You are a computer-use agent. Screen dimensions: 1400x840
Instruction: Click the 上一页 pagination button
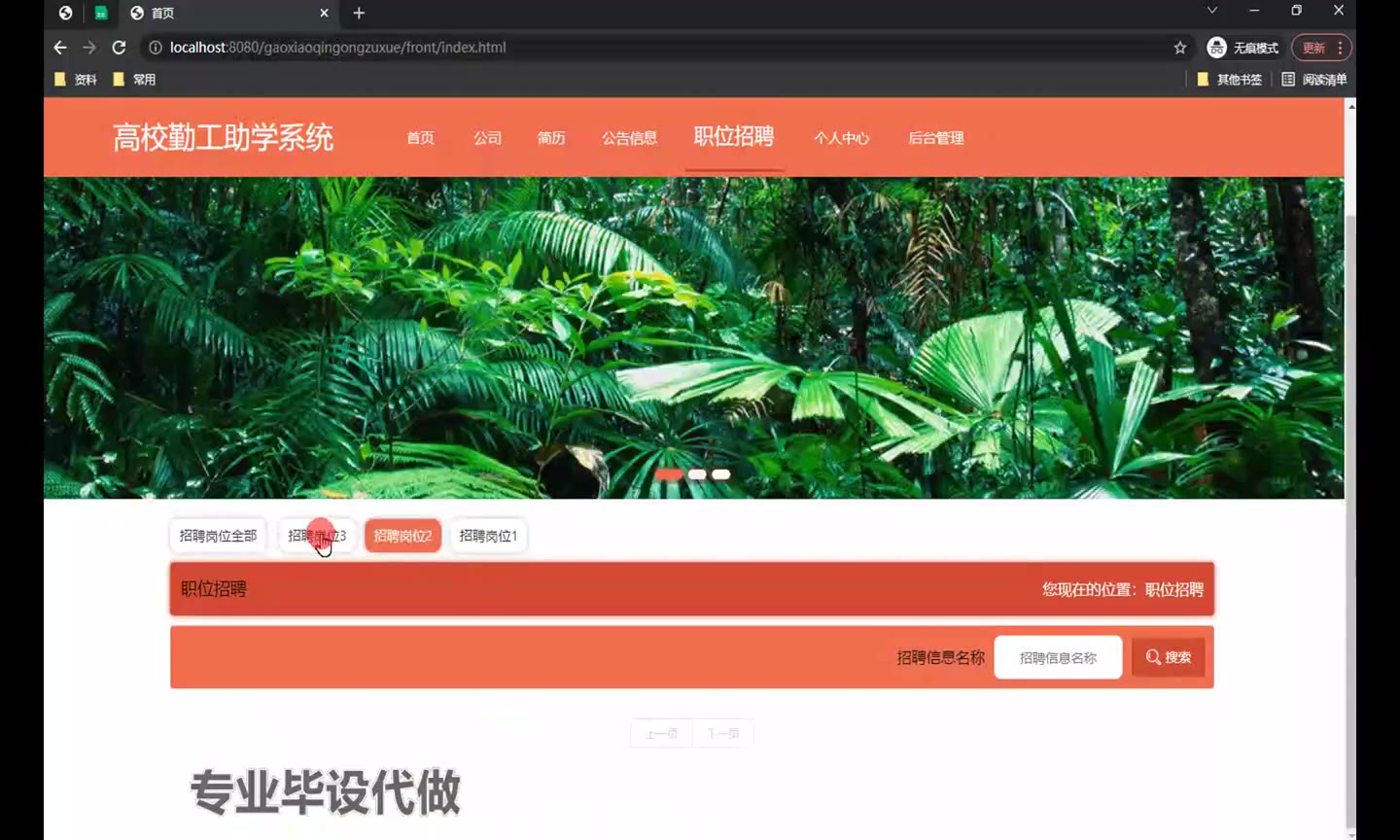pyautogui.click(x=662, y=733)
